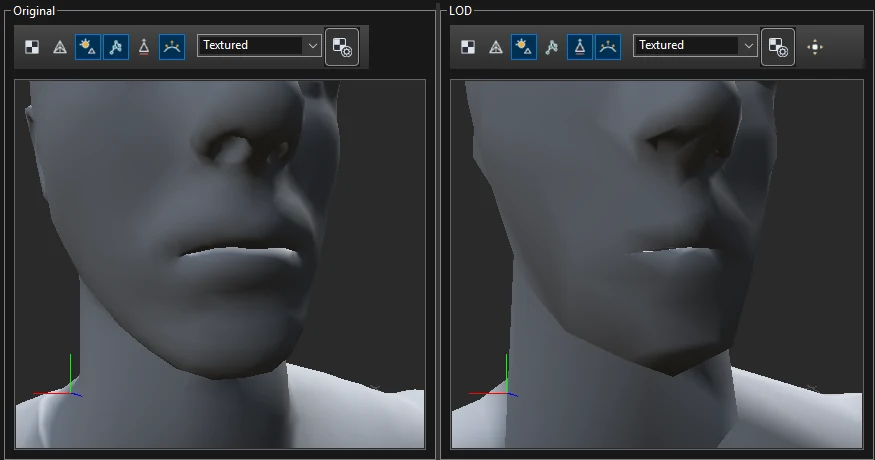Open the Textured dropdown in LOD panel
The height and width of the screenshot is (460, 875).
click(x=695, y=45)
